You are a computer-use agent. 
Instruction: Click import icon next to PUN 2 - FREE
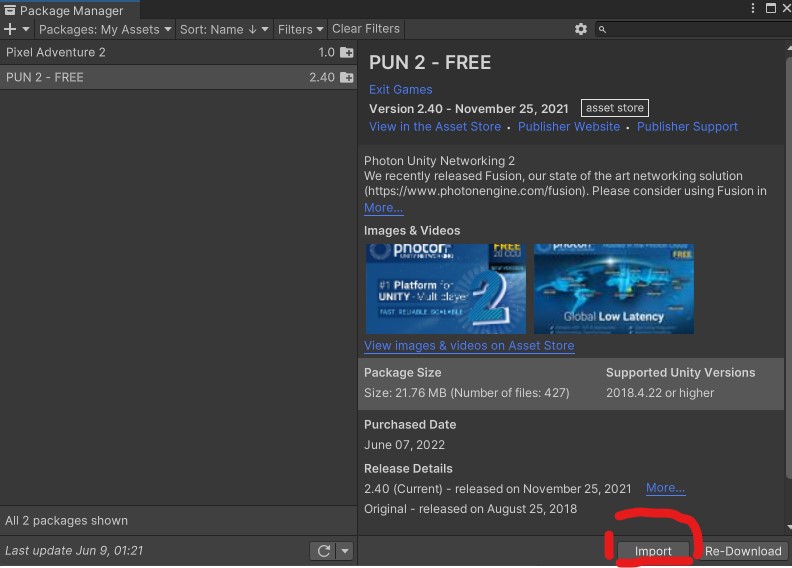pyautogui.click(x=346, y=77)
